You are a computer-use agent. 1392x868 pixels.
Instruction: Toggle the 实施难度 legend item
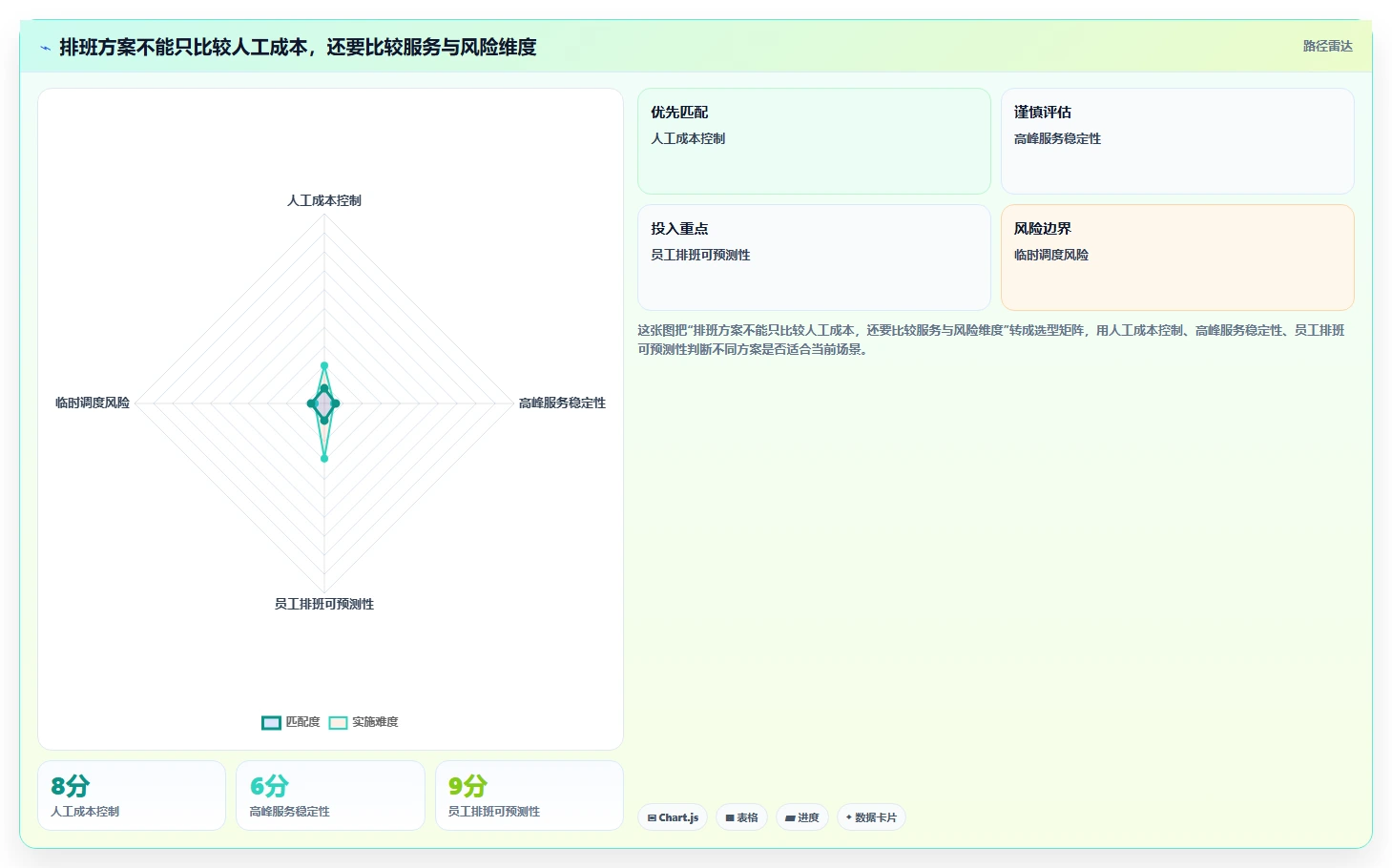coord(364,722)
